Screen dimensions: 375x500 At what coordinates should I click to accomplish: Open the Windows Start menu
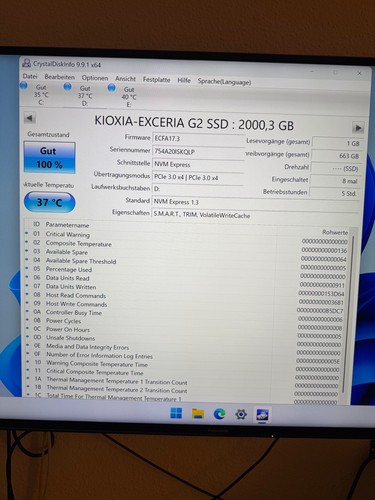point(176,414)
